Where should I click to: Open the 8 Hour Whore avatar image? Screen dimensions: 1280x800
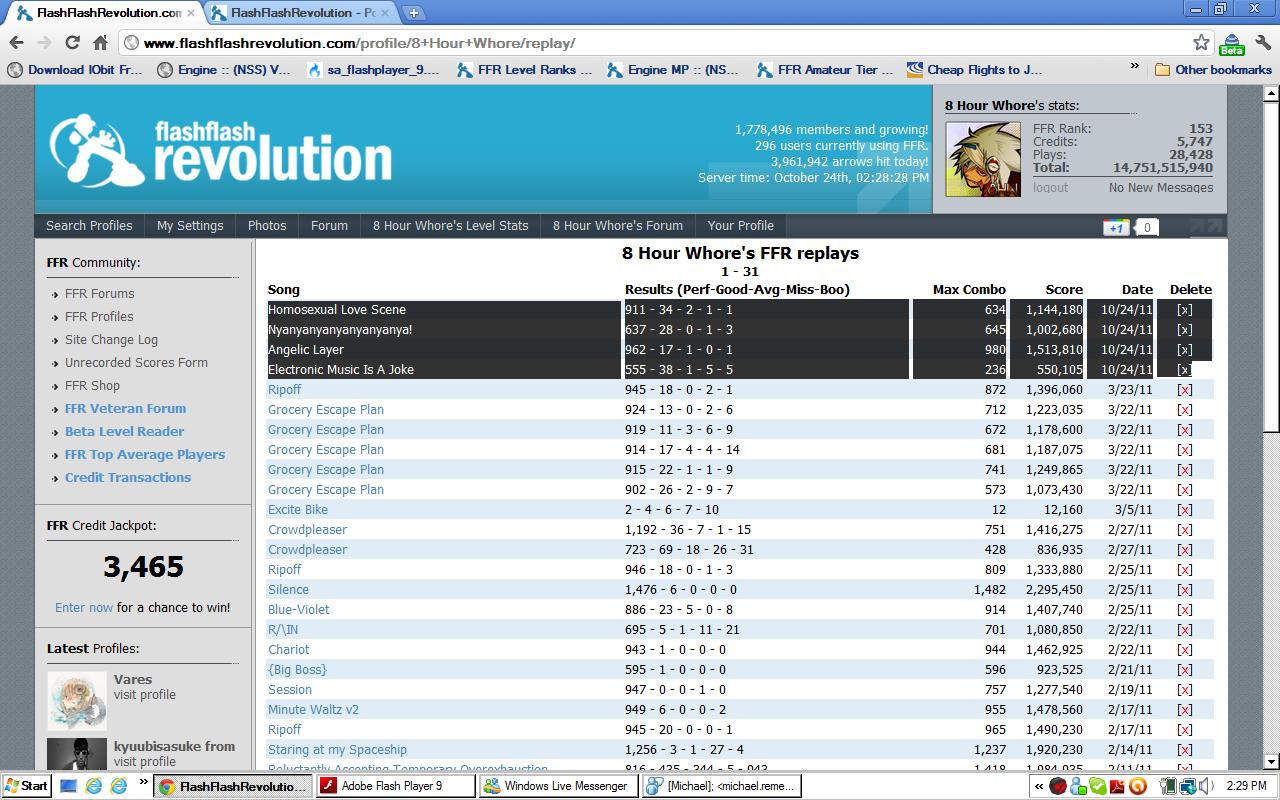[x=983, y=160]
